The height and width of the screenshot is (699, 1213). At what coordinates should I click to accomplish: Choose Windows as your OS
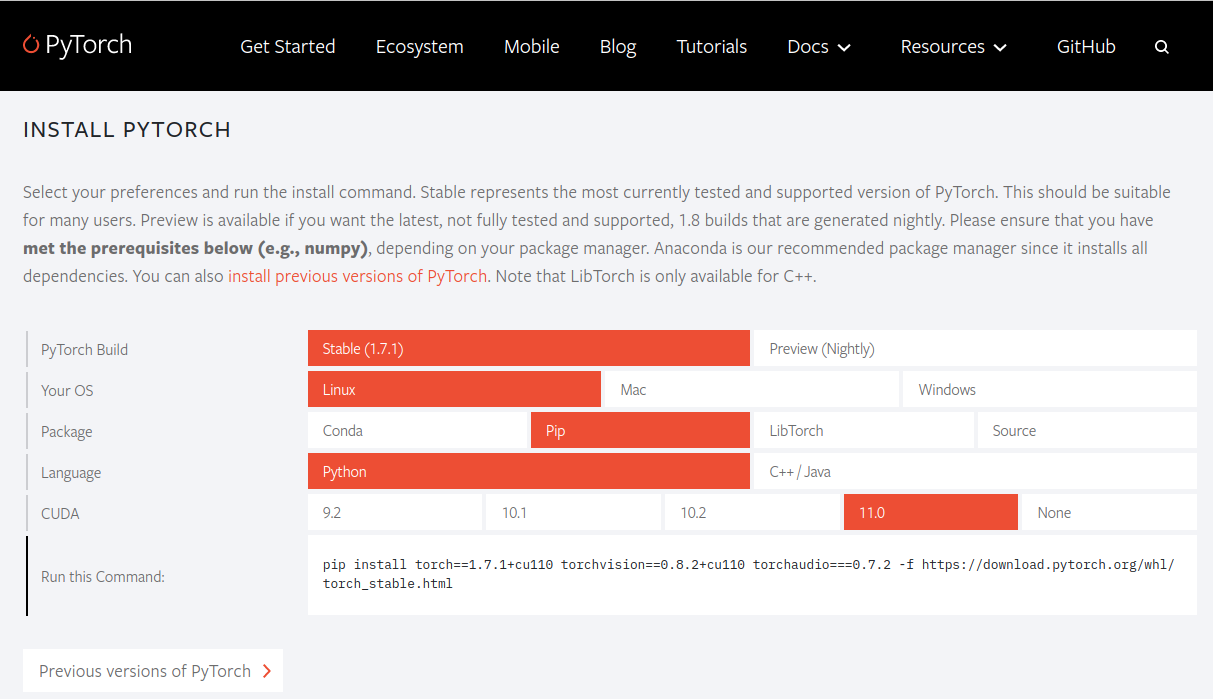pyautogui.click(x=1050, y=389)
